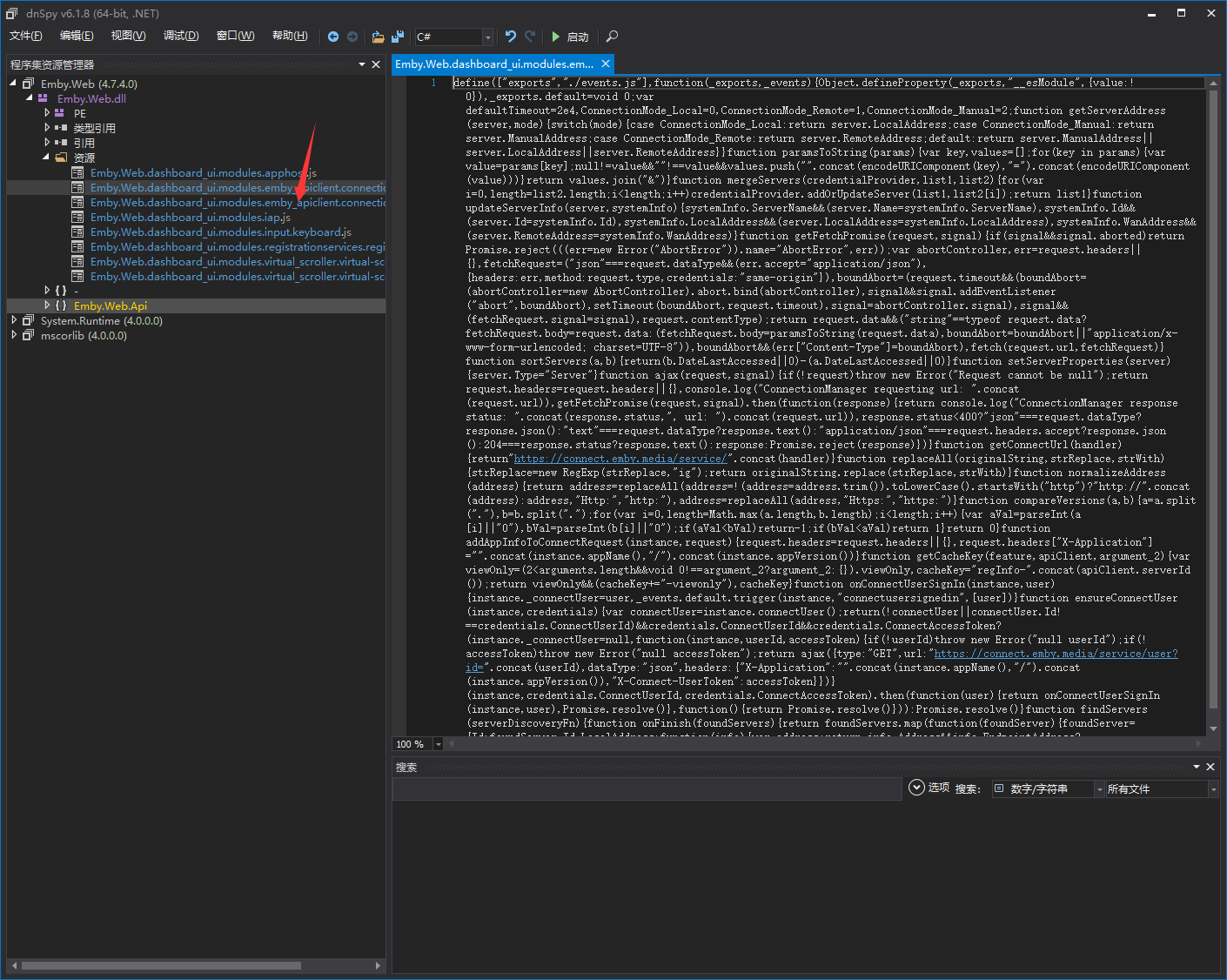1227x980 pixels.
Task: Close the 程序集资源管理器 panel
Action: click(x=376, y=64)
